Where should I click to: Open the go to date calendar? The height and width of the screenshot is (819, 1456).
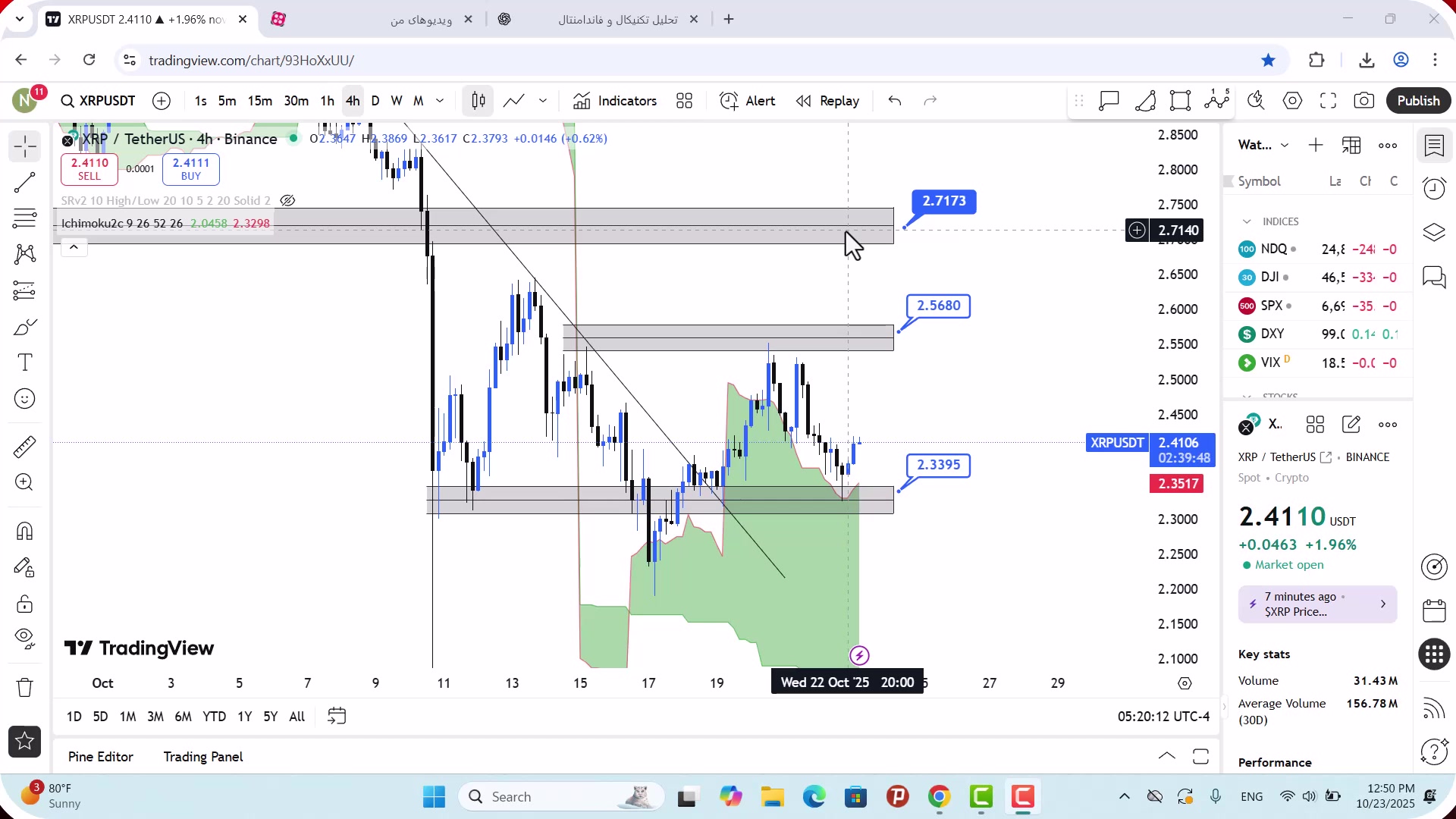click(x=337, y=717)
